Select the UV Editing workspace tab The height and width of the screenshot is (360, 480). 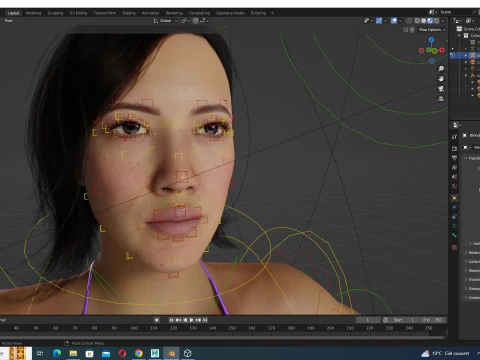pos(78,13)
